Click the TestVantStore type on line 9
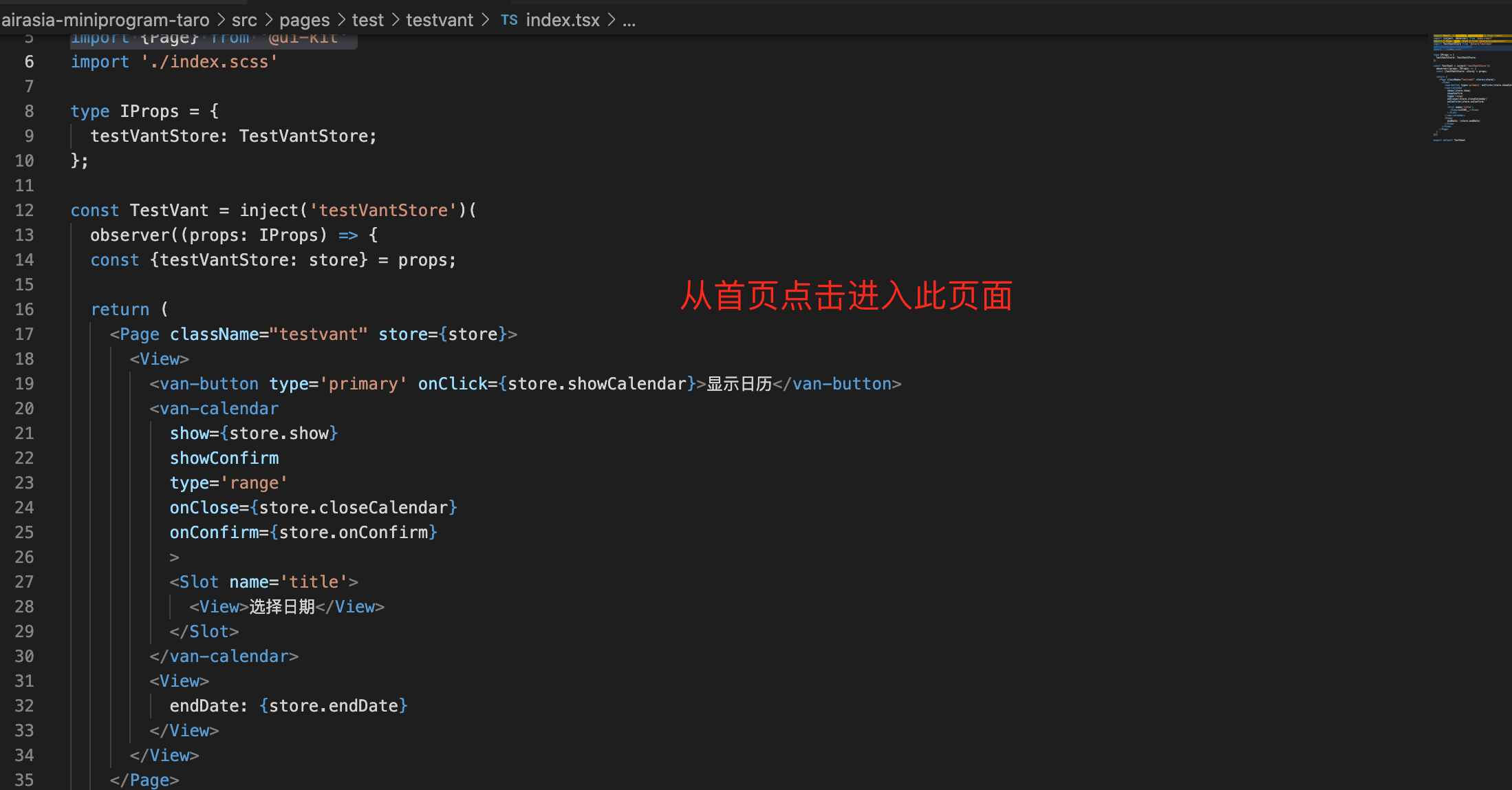 (x=303, y=136)
